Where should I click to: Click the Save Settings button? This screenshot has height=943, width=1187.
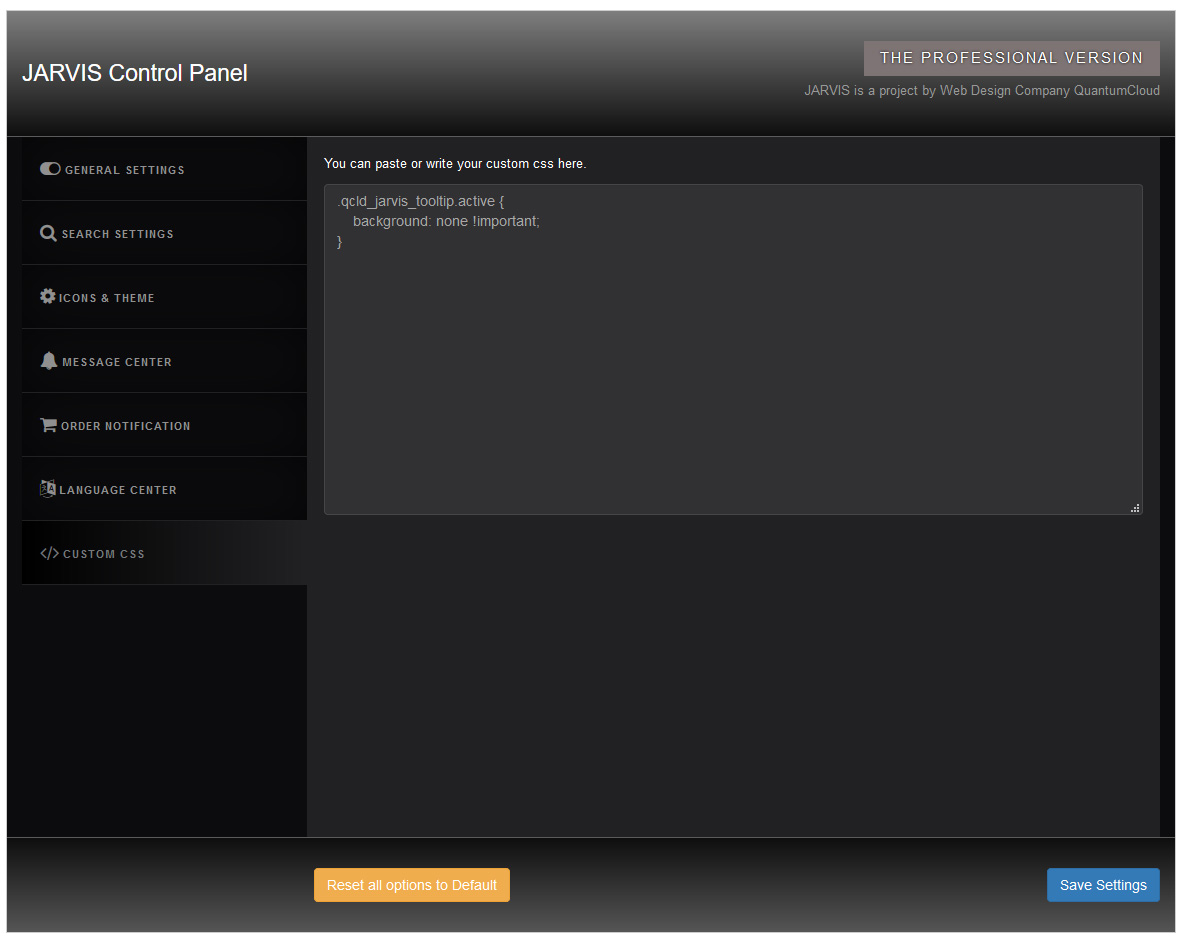pos(1103,885)
